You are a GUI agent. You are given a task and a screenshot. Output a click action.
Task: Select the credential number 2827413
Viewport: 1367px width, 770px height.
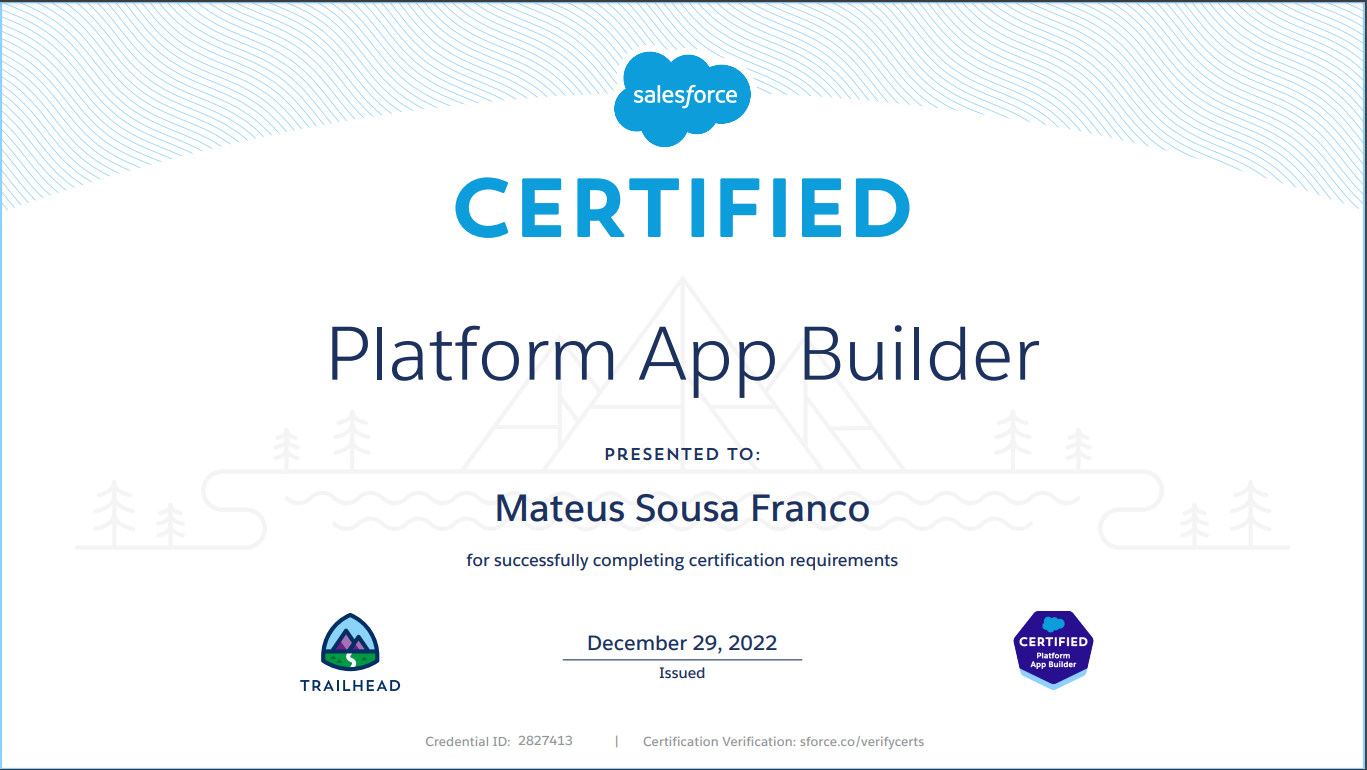(x=545, y=741)
